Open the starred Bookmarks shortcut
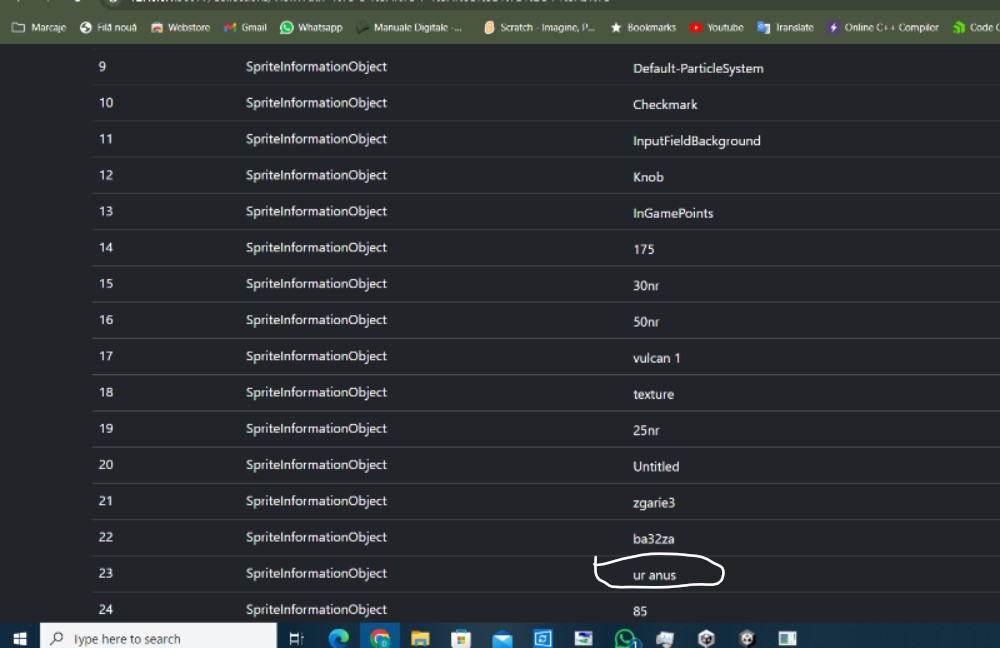 (643, 27)
